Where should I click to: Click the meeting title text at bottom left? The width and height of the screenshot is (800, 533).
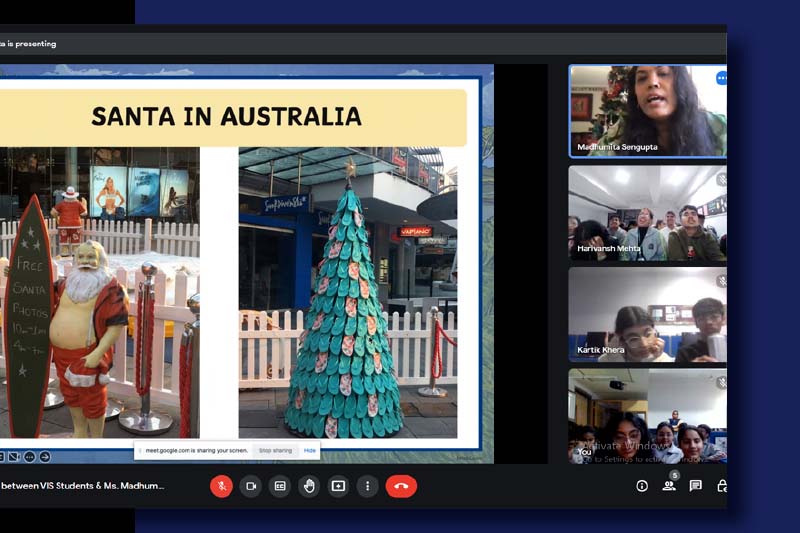pos(82,486)
